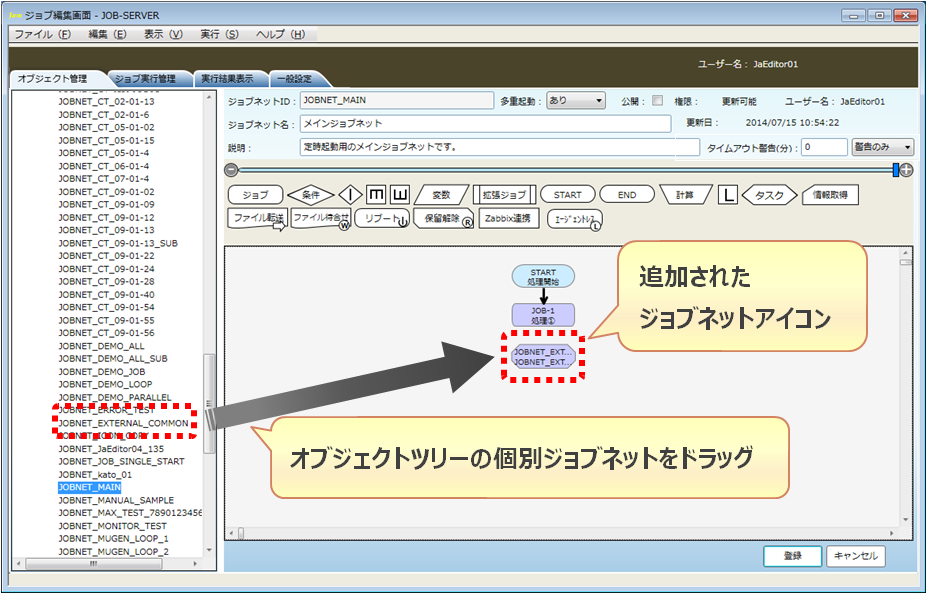Open the ファイル(F) menu
Viewport: 927px width, 594px height.
tap(42, 34)
